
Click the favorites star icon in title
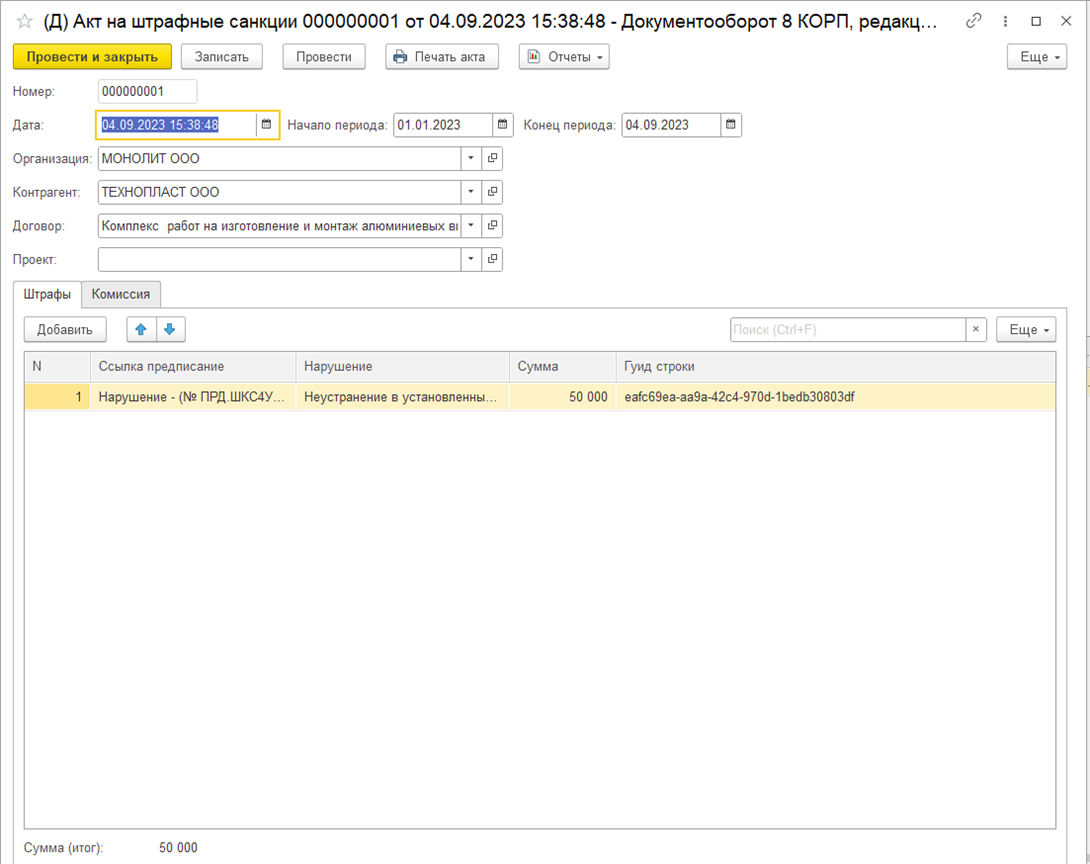25,21
